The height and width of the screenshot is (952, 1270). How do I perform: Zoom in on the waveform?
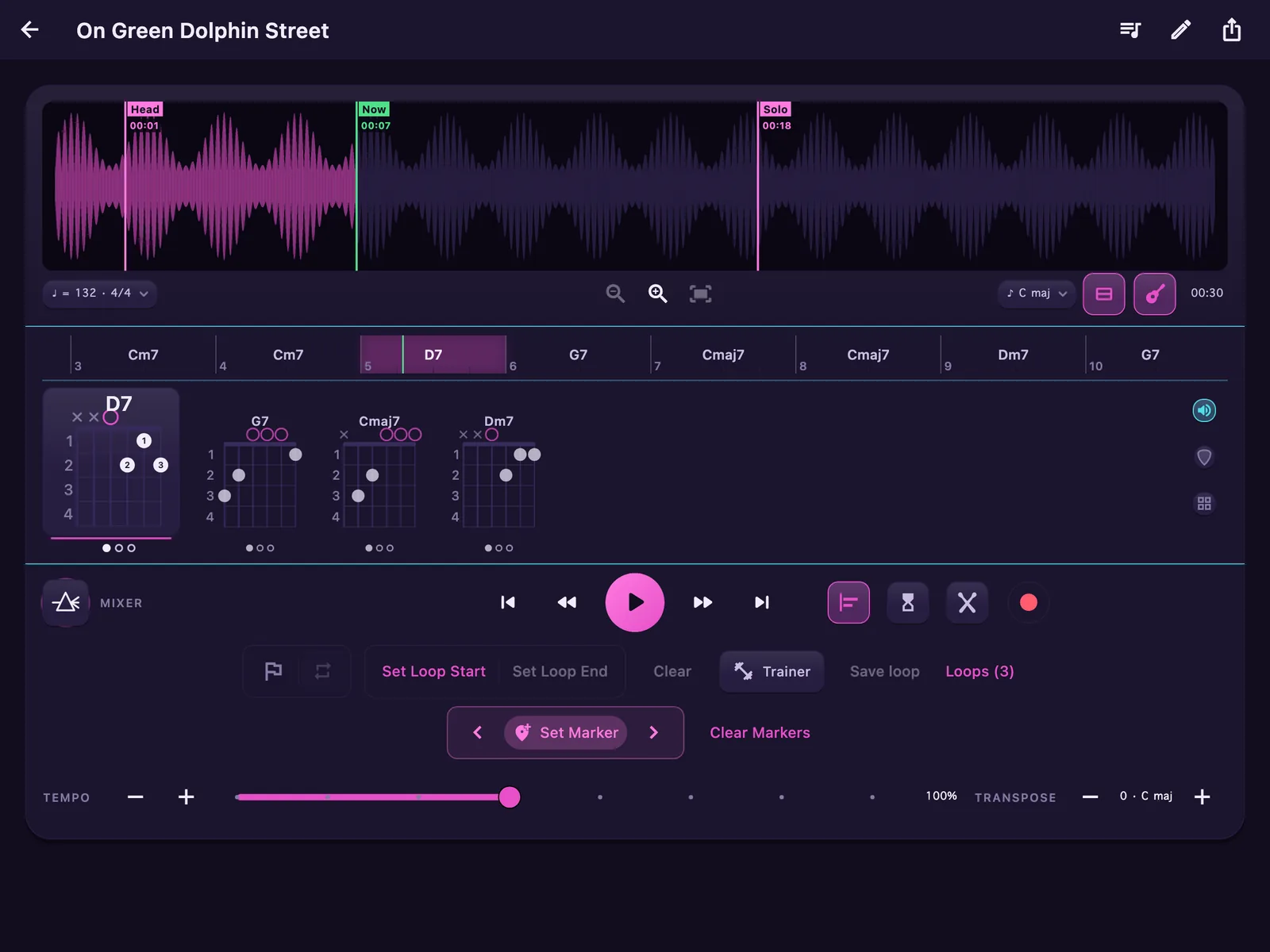658,294
